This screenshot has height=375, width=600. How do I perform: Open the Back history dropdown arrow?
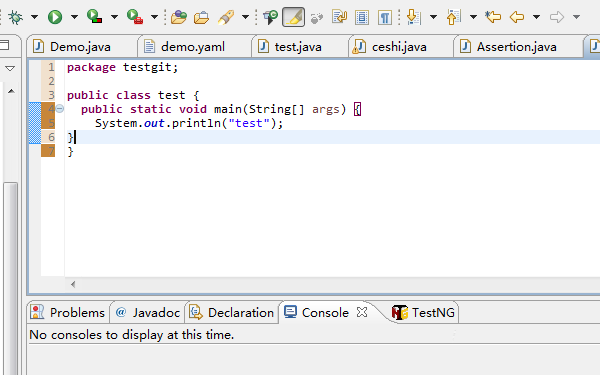(536, 17)
